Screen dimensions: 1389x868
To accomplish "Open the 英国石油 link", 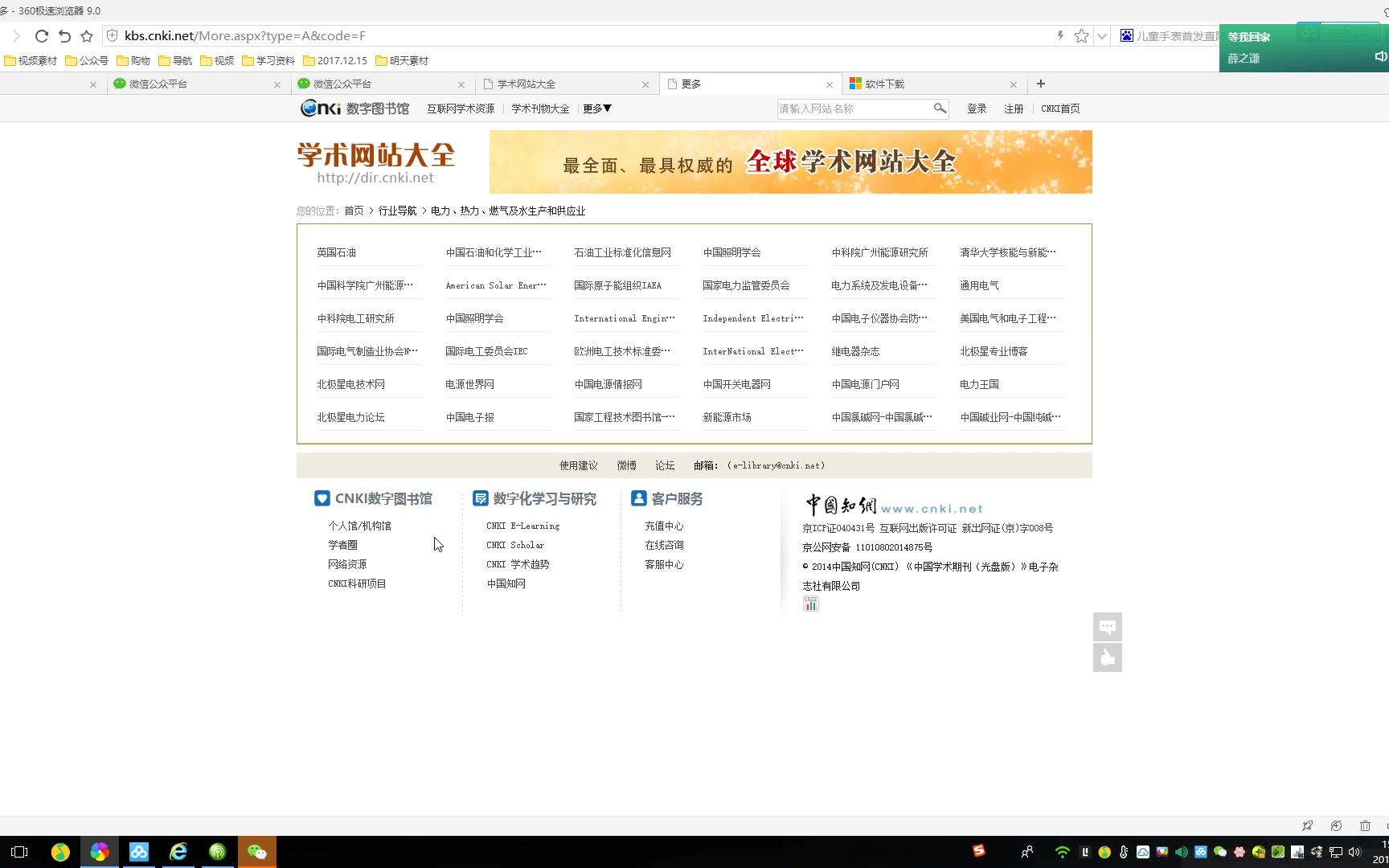I will 336,252.
